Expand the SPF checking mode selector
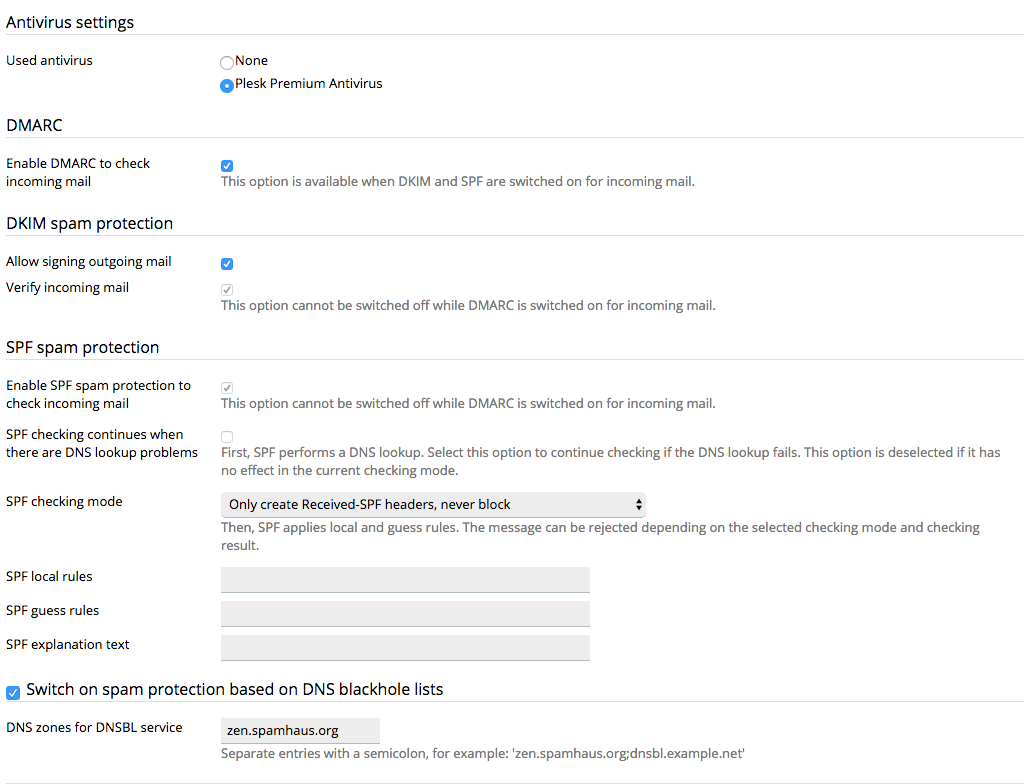The image size is (1029, 784). click(x=432, y=504)
